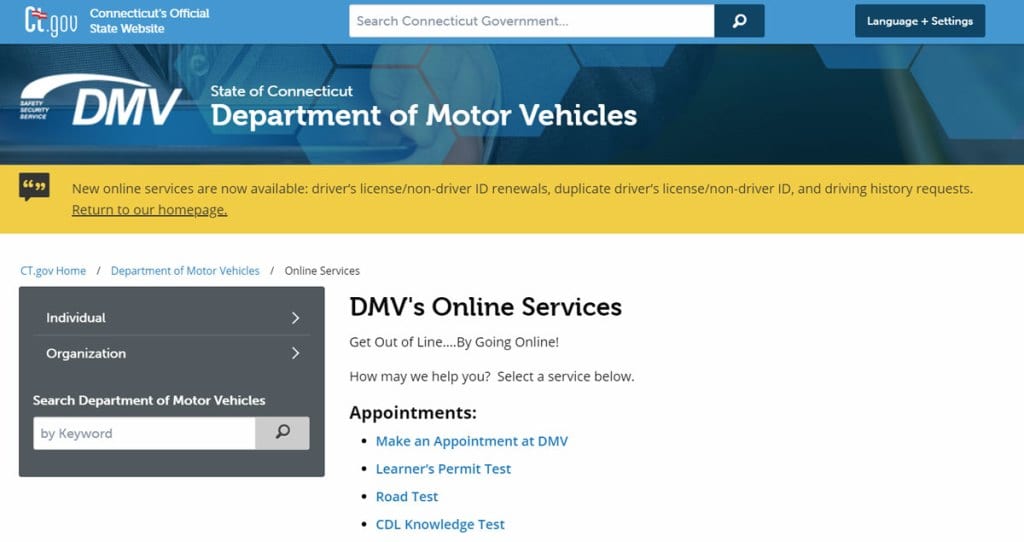
Task: Click the by Keyword search field
Action: tap(144, 433)
